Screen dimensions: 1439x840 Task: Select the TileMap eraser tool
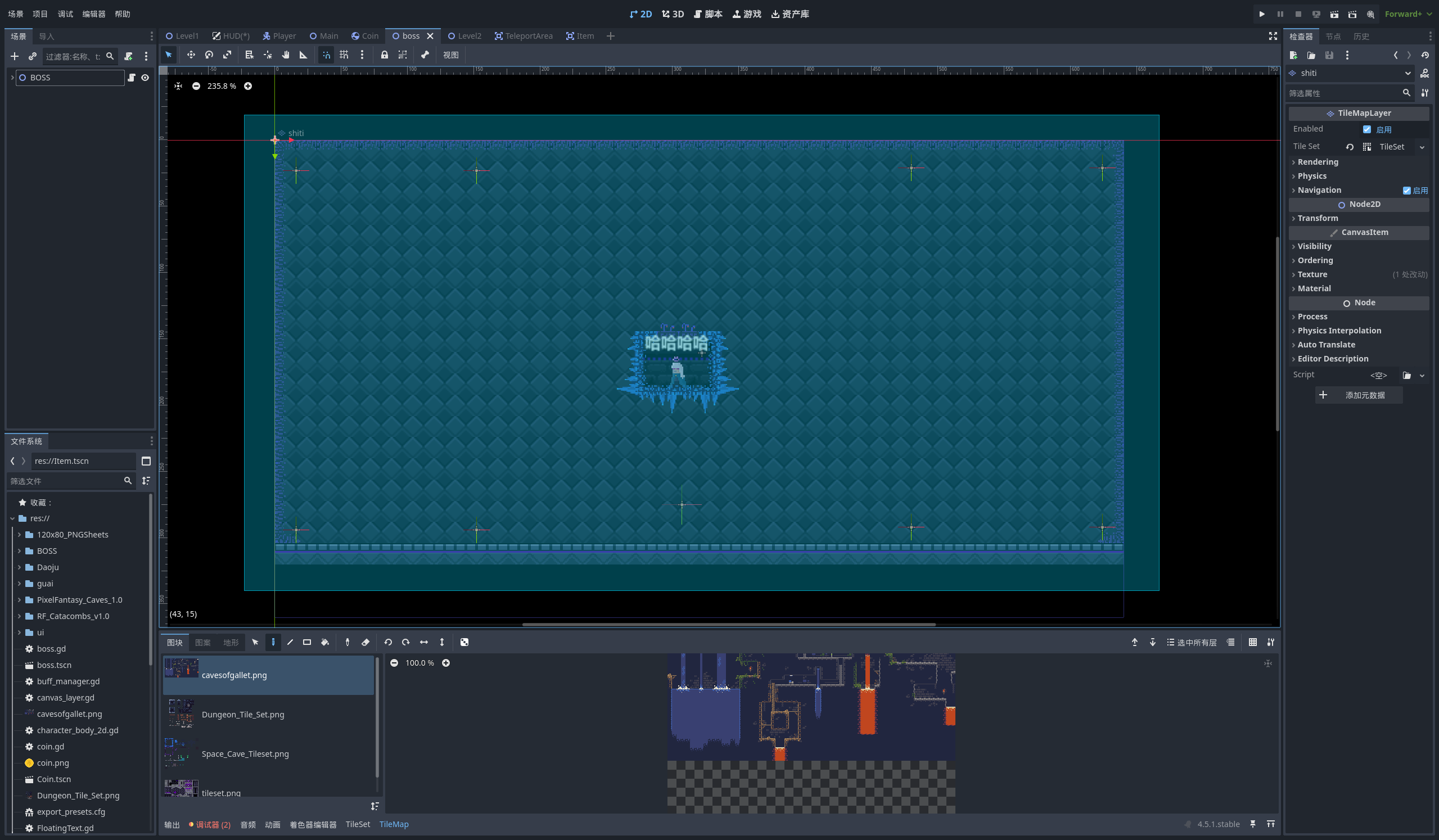[366, 643]
